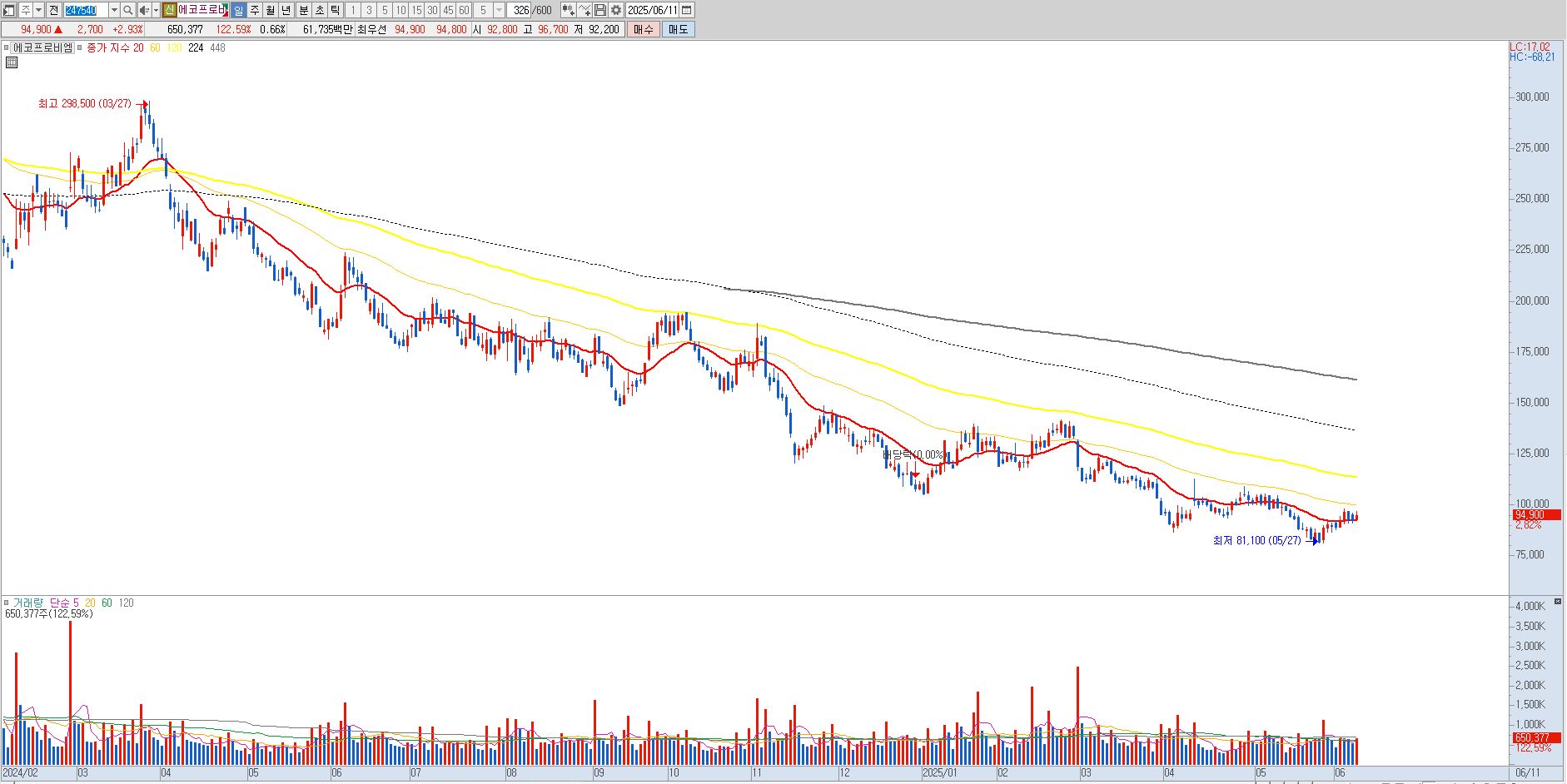
Task: Click moving average 224 legend label
Action: 196,47
